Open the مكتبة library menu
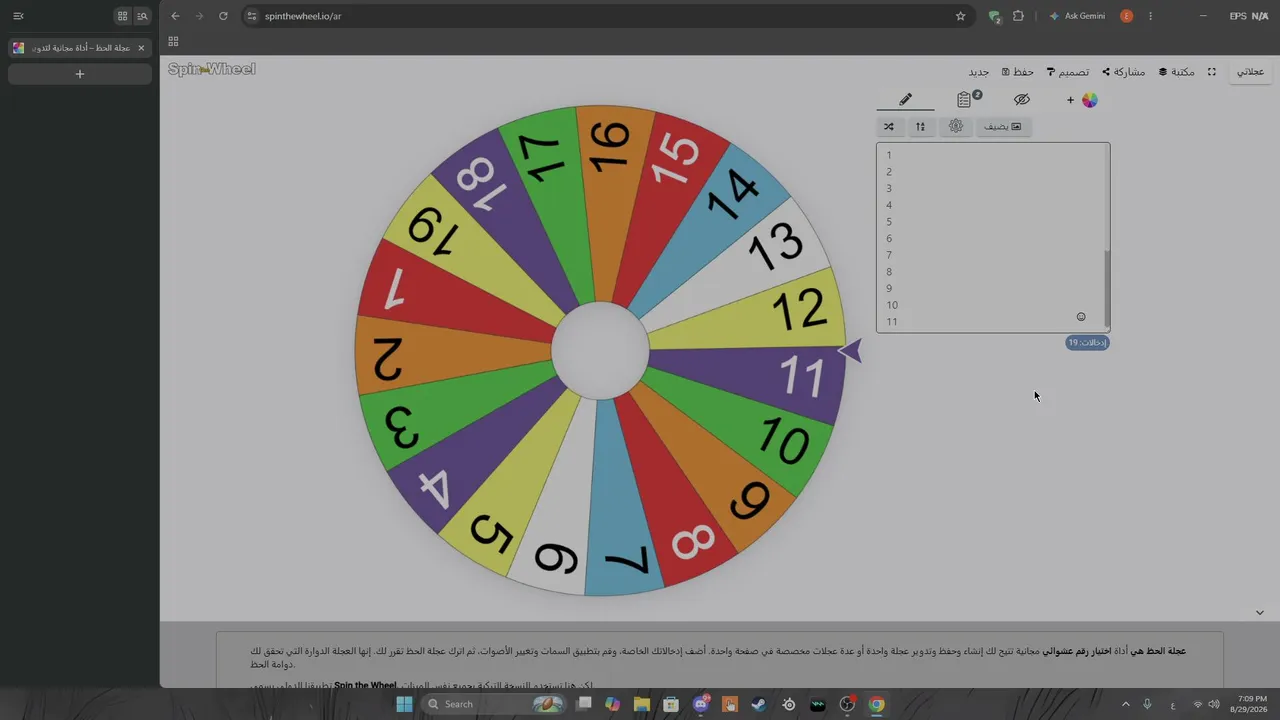1280x720 pixels. (x=1177, y=72)
